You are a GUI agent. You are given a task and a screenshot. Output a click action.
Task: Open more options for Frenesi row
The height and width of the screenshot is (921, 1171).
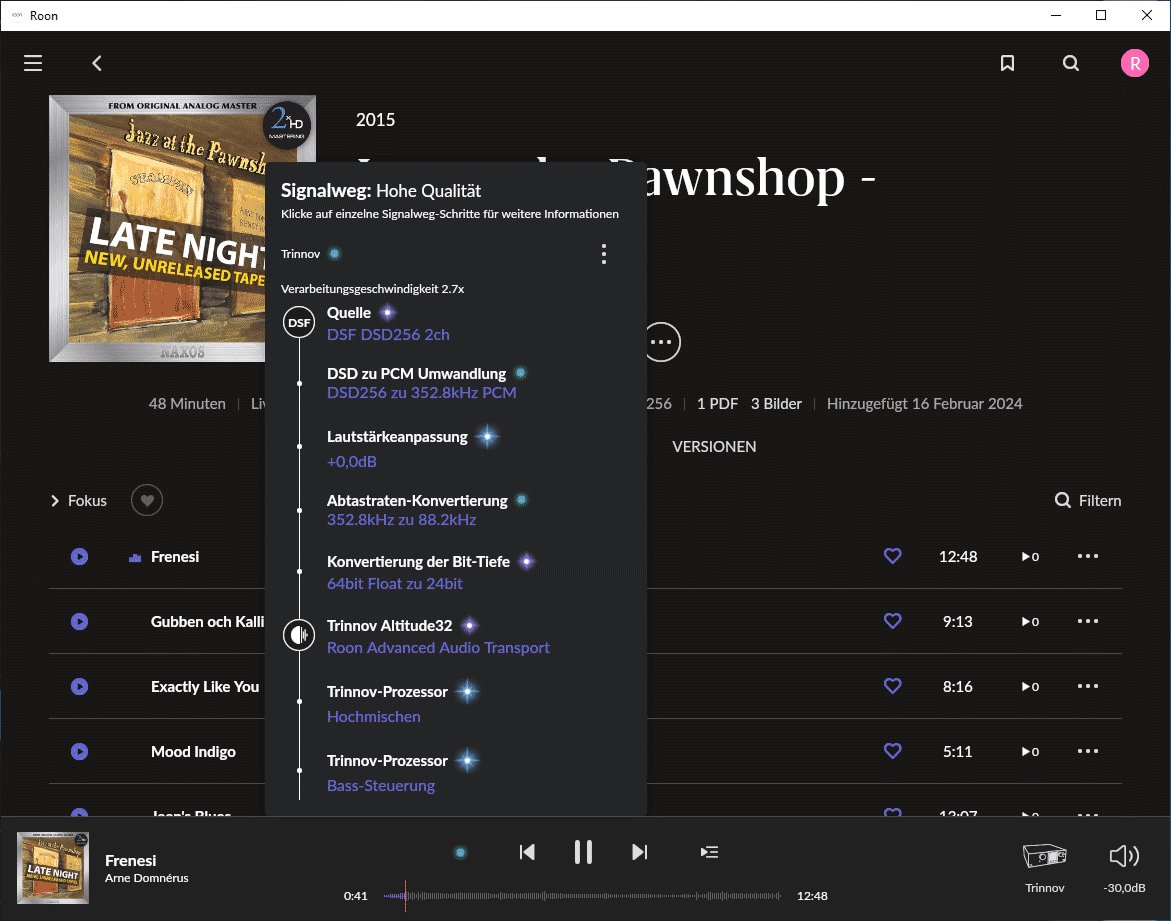pos(1087,556)
